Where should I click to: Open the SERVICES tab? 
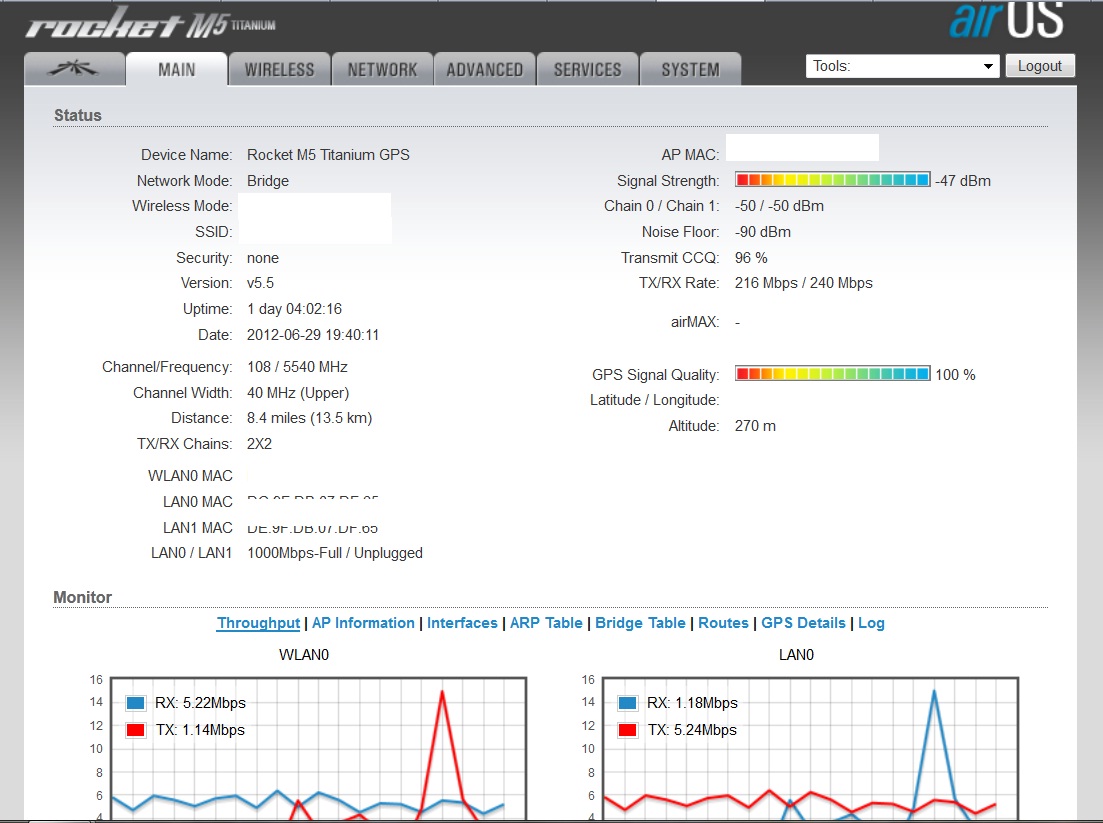(x=588, y=69)
